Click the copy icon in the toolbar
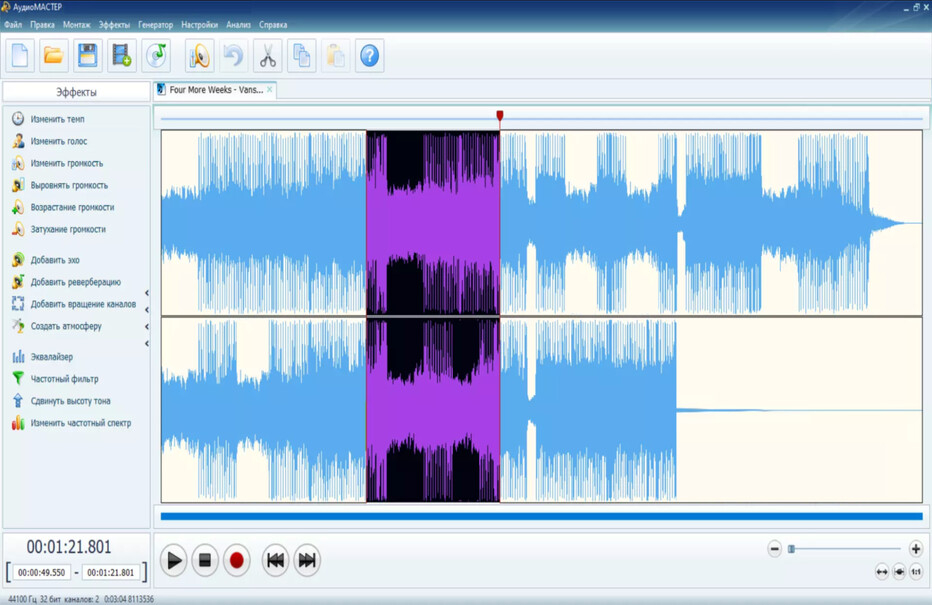 pyautogui.click(x=301, y=56)
